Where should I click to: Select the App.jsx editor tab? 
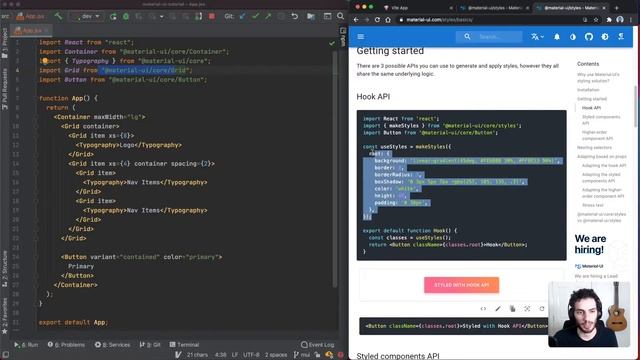coord(31,31)
